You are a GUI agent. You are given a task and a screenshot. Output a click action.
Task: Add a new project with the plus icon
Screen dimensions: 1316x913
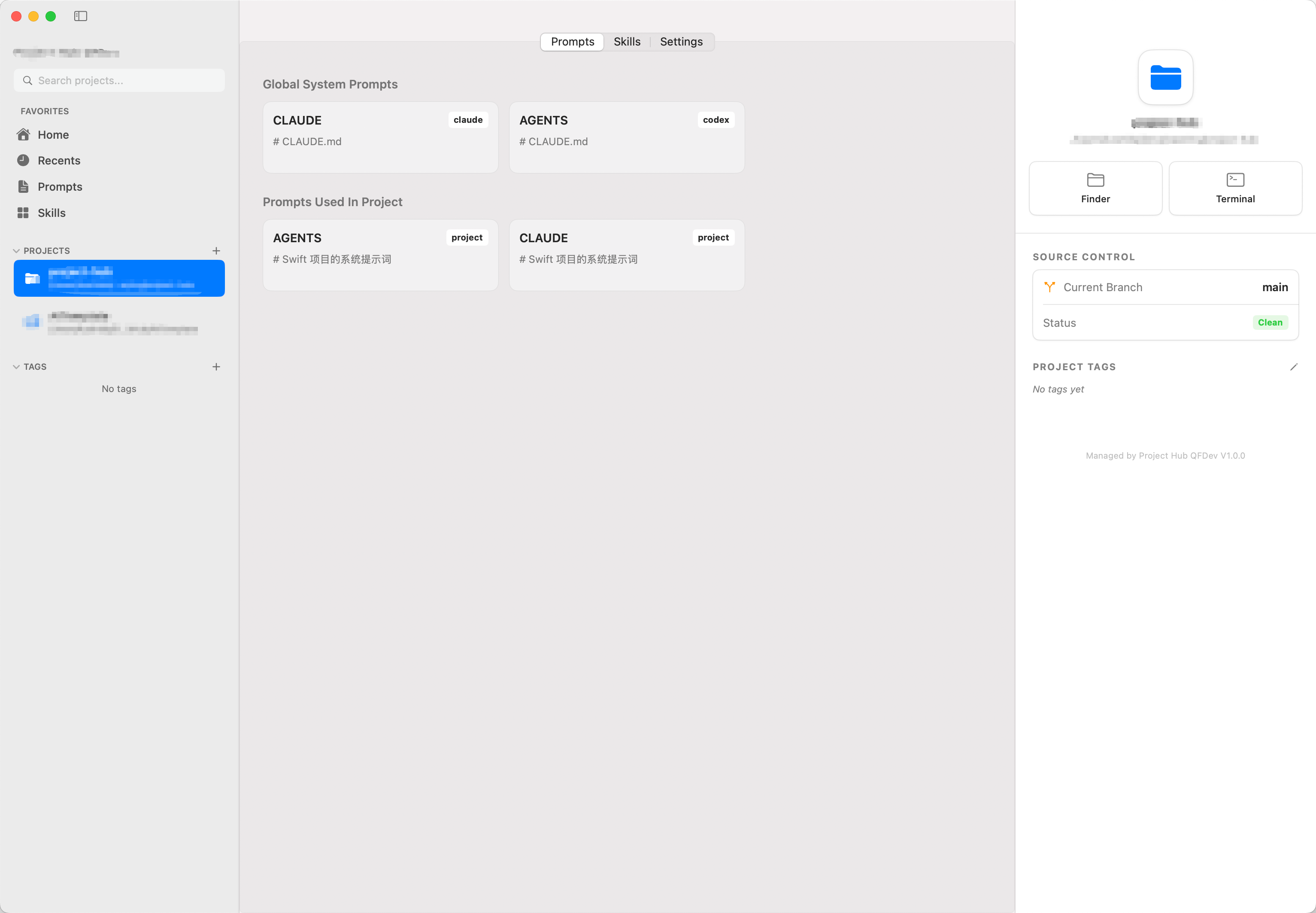216,250
